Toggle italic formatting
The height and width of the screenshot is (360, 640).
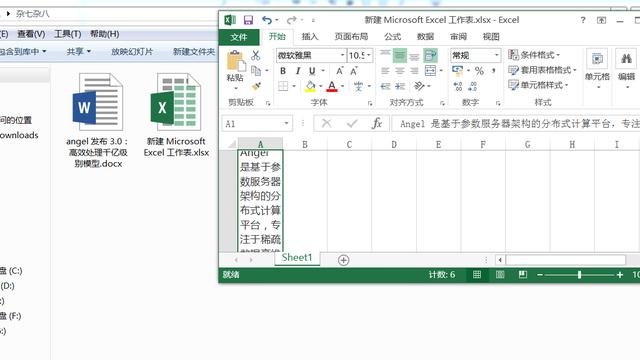pyautogui.click(x=298, y=71)
